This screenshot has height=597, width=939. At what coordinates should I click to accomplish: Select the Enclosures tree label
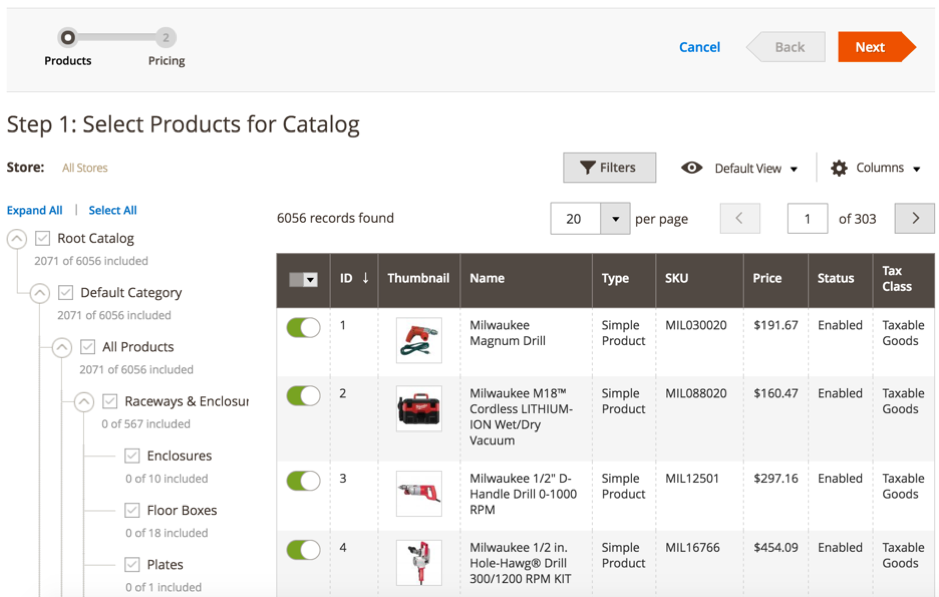[x=180, y=456]
